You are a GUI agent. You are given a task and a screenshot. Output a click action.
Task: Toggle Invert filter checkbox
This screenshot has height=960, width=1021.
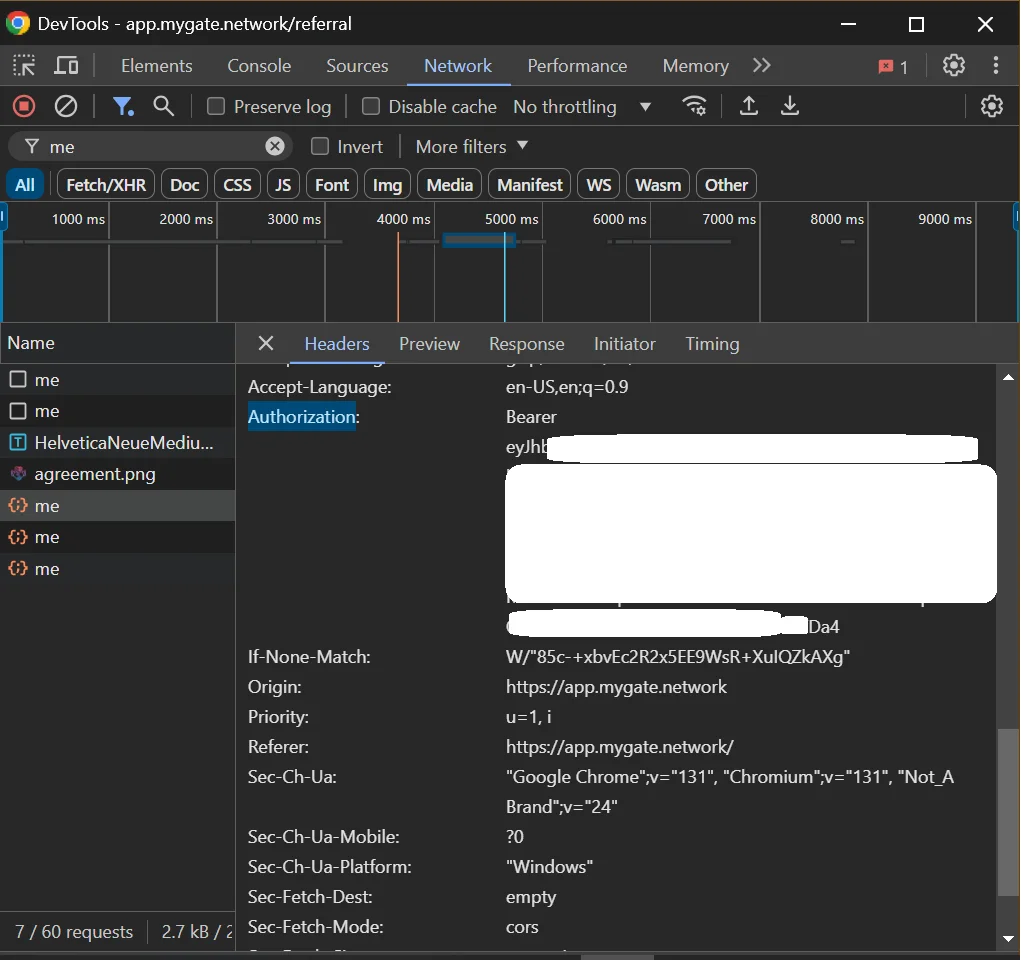(x=320, y=147)
